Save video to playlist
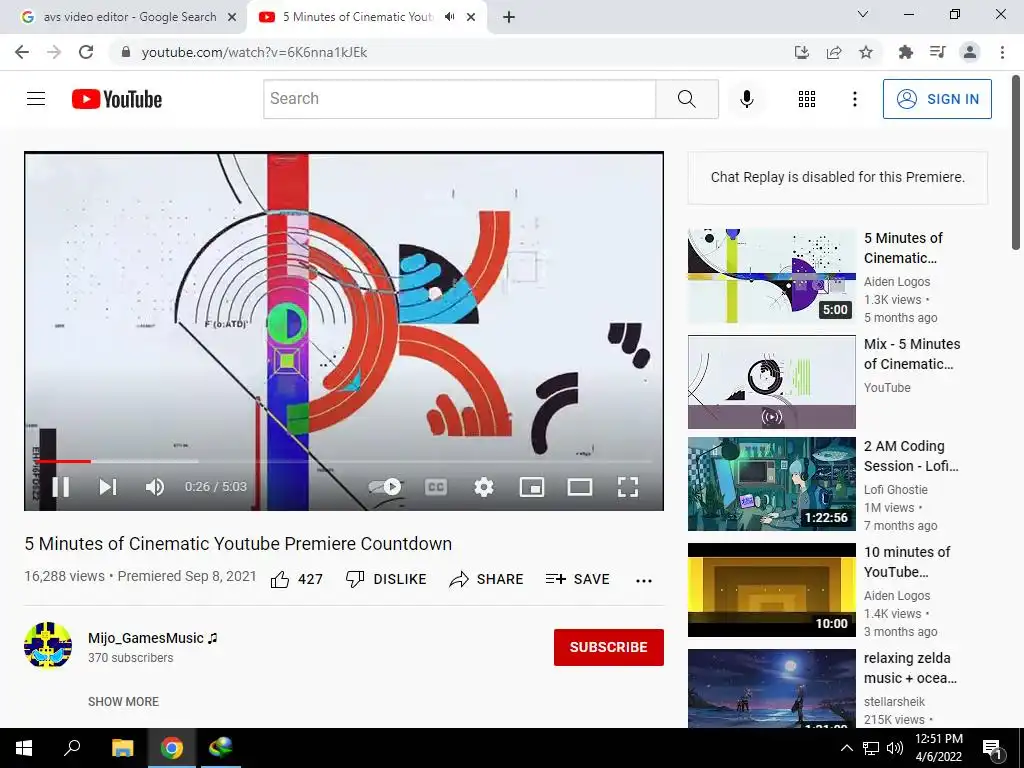The height and width of the screenshot is (768, 1024). point(577,579)
